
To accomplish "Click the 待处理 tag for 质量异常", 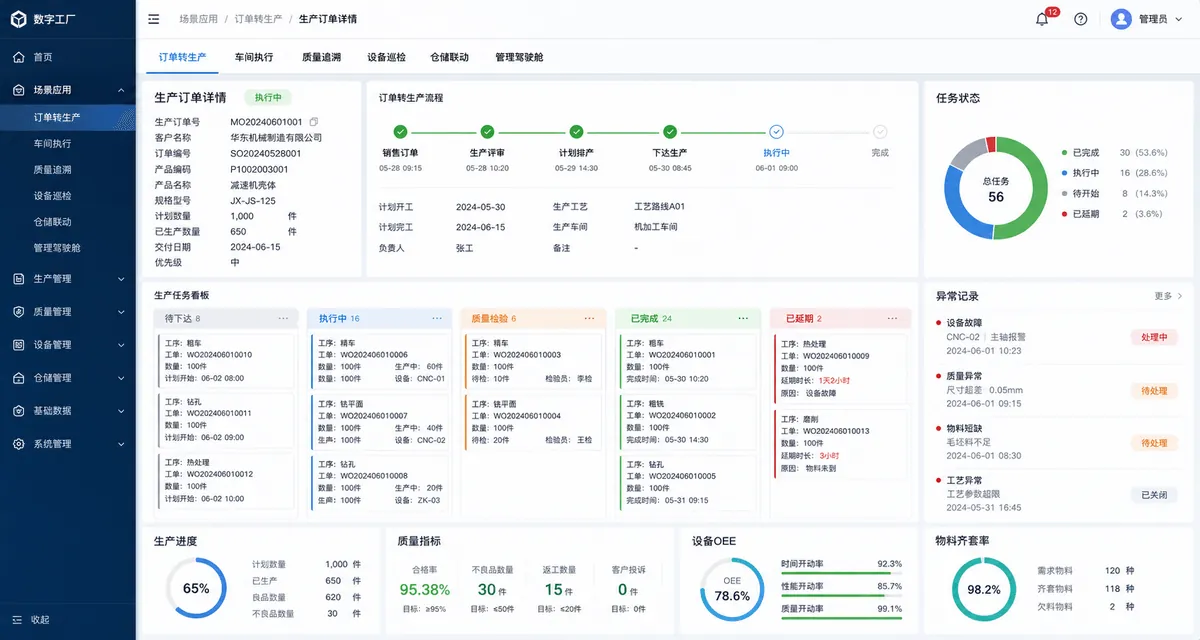I will [1154, 390].
